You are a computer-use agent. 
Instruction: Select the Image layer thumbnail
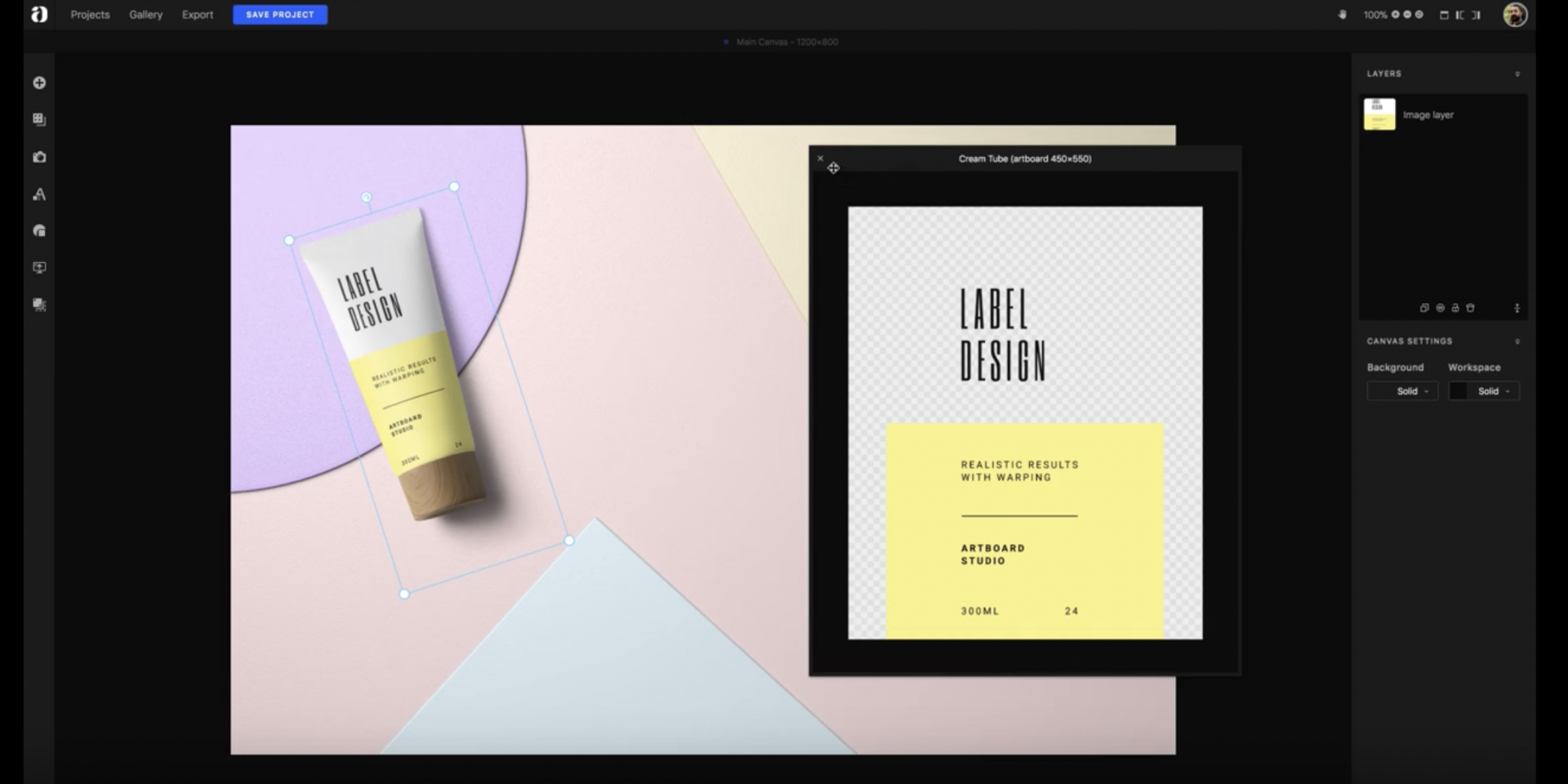pos(1379,114)
